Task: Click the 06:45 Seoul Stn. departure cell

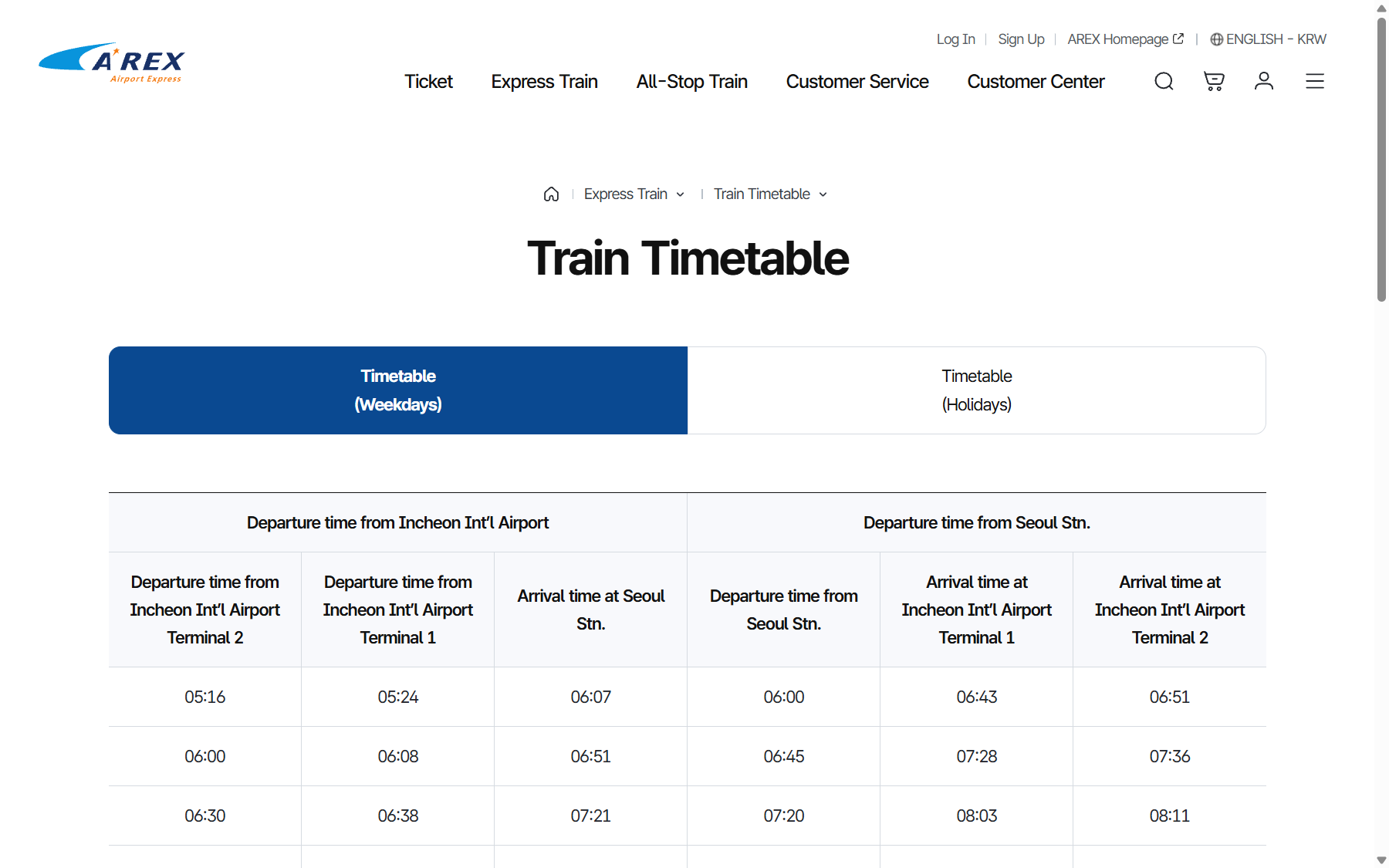Action: tap(784, 756)
